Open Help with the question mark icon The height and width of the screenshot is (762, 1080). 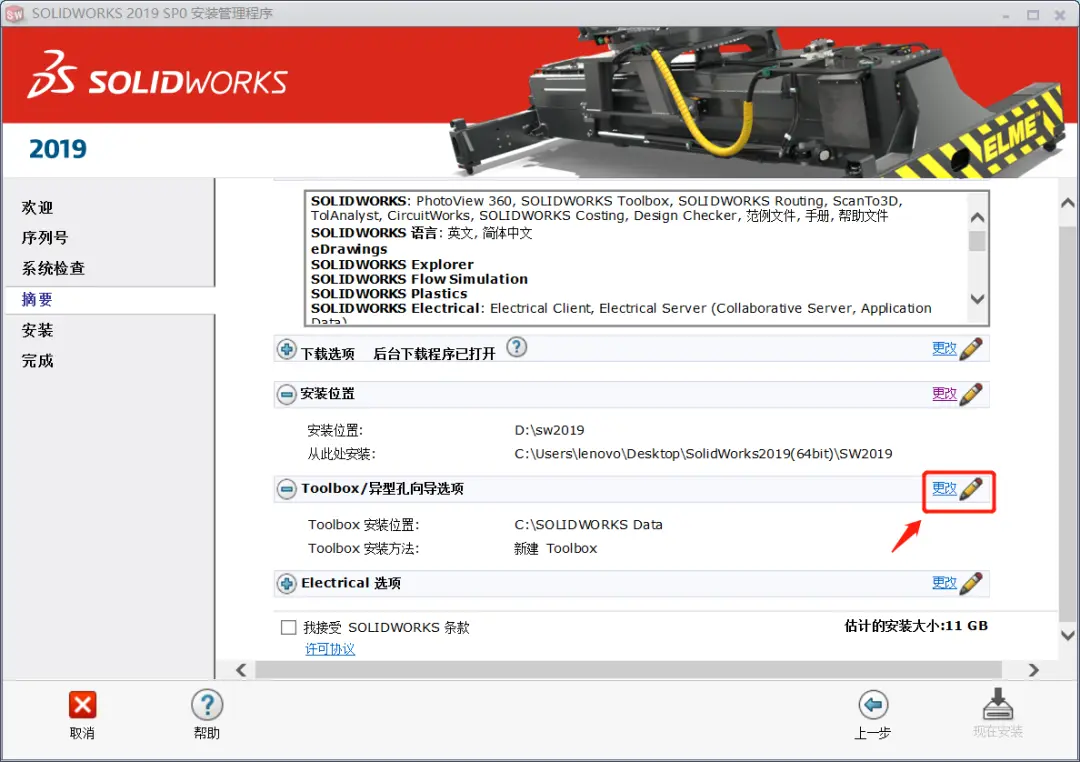point(207,706)
